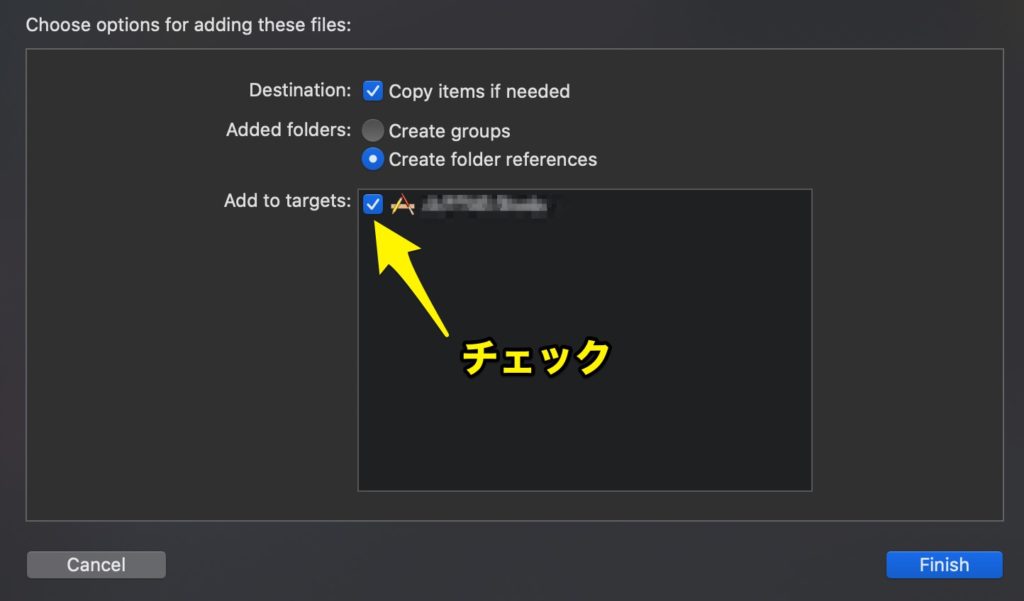Image resolution: width=1024 pixels, height=601 pixels.
Task: Select the Create groups radio button
Action: [373, 131]
